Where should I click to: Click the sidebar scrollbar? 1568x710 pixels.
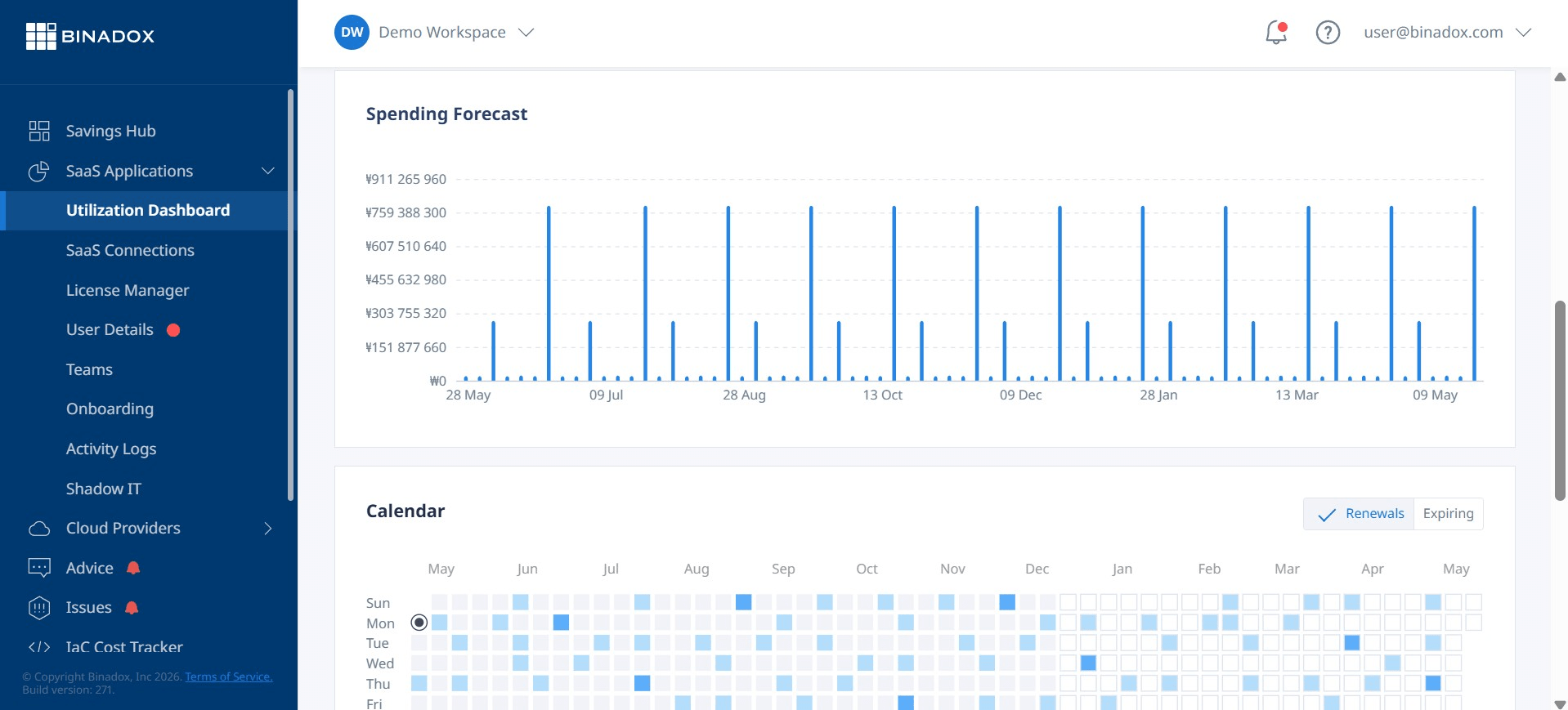290,294
